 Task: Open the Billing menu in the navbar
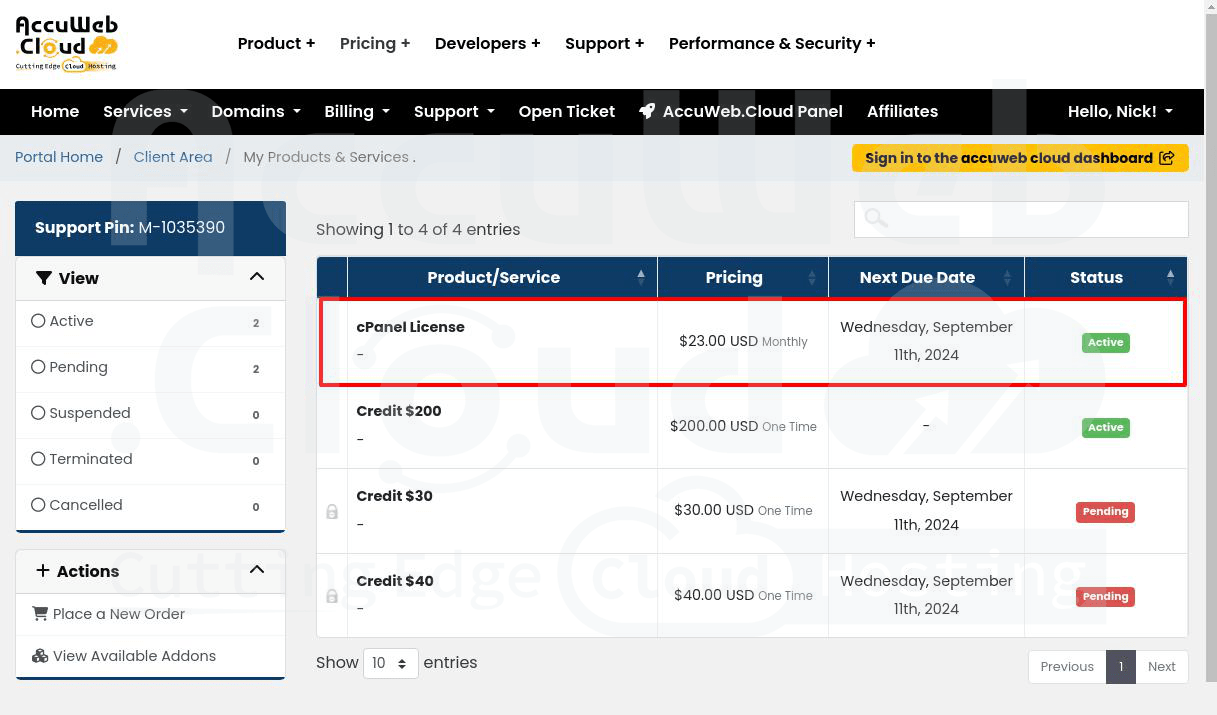click(356, 111)
